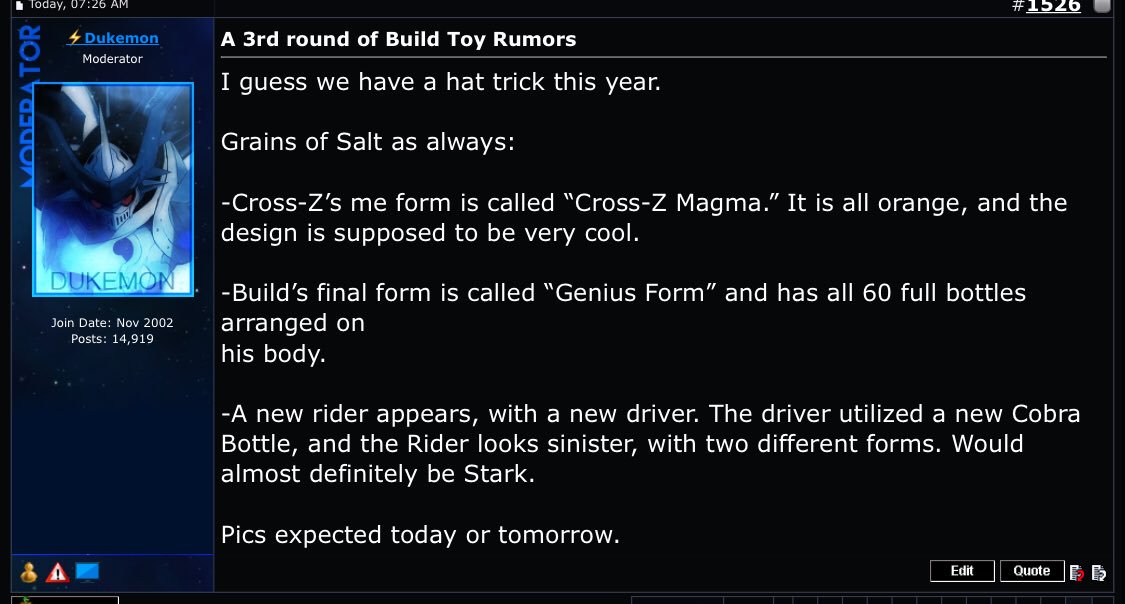Click the "Join Date: Nov 2002" text
1125x604 pixels.
coord(112,323)
